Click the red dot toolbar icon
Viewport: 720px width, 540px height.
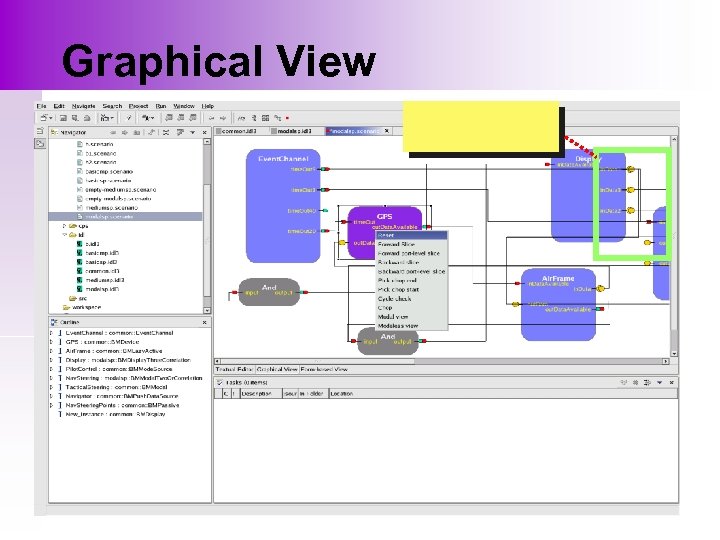287,118
